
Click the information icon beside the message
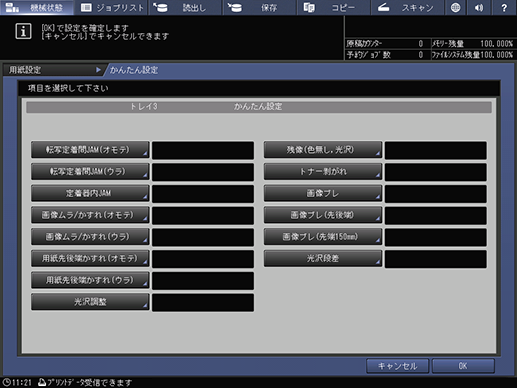click(x=23, y=31)
